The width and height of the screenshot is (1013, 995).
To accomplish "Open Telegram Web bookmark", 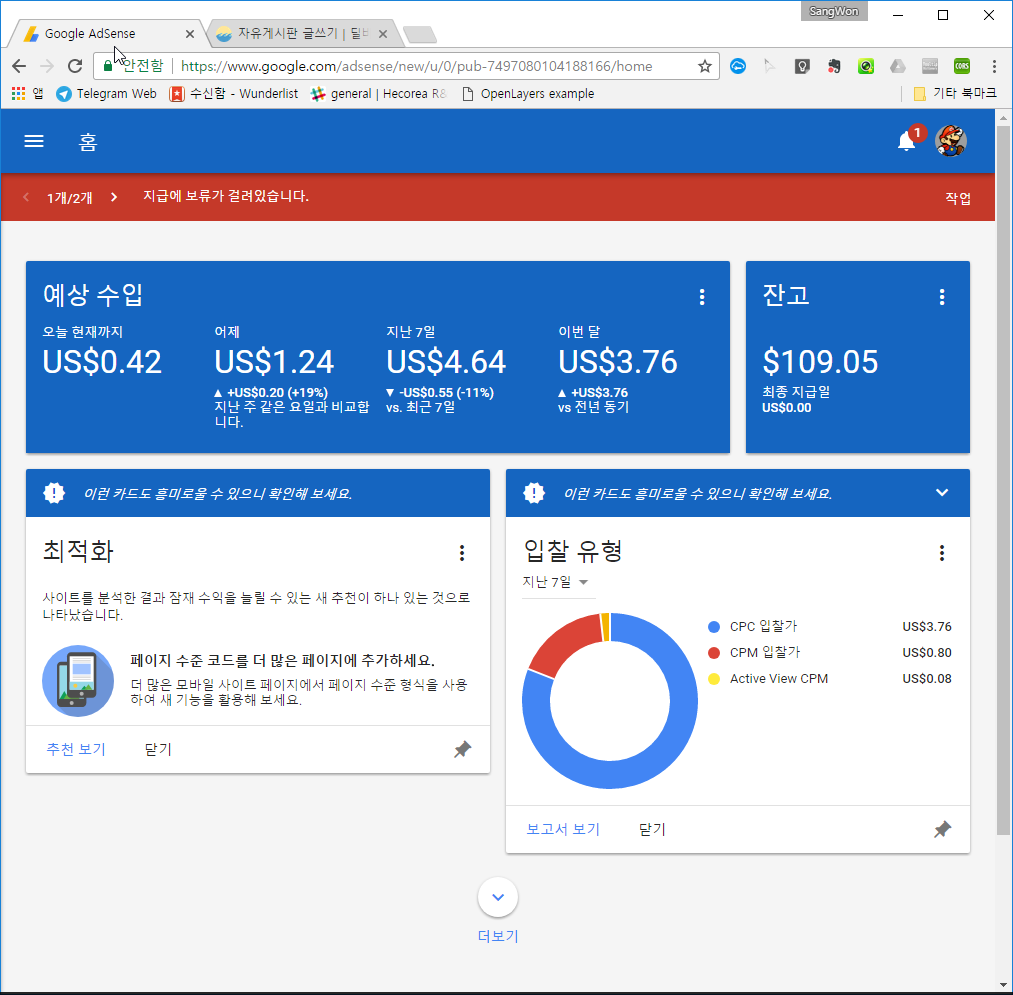I will pos(106,94).
